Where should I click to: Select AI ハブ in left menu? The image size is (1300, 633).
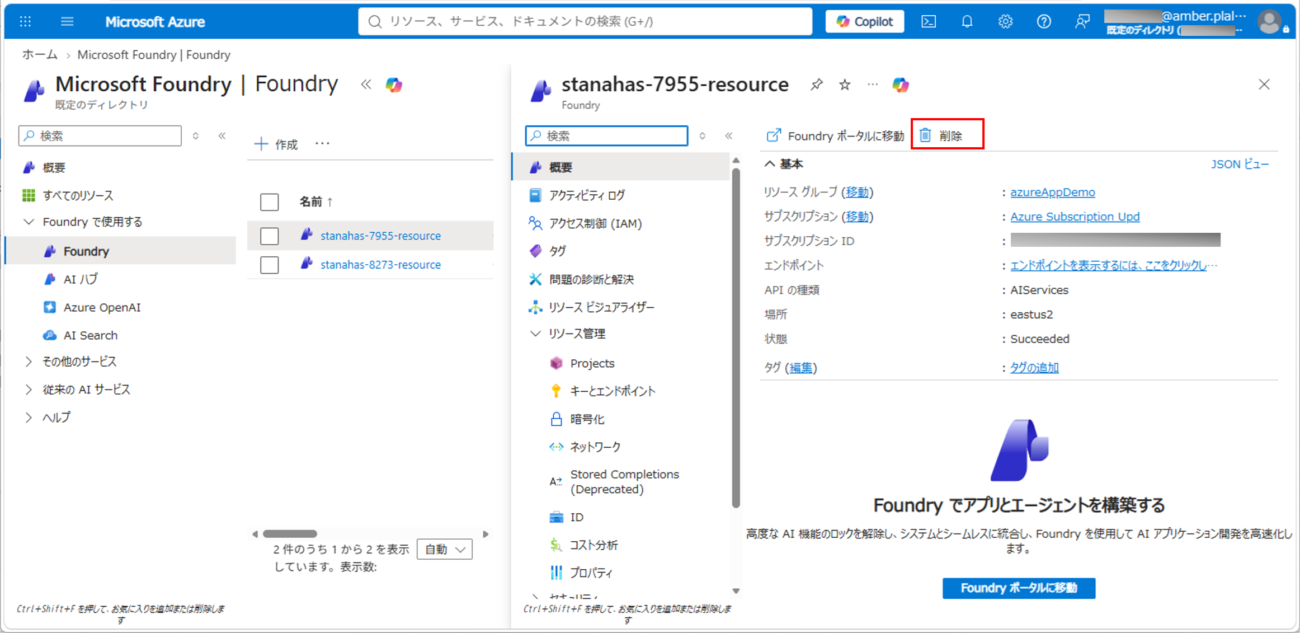(x=80, y=279)
